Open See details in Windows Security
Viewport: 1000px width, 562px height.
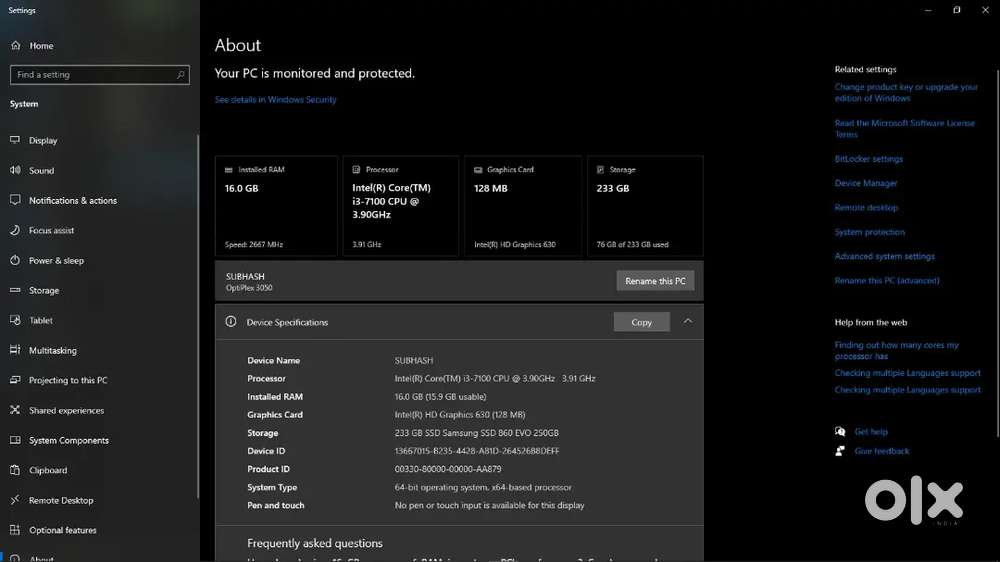276,100
